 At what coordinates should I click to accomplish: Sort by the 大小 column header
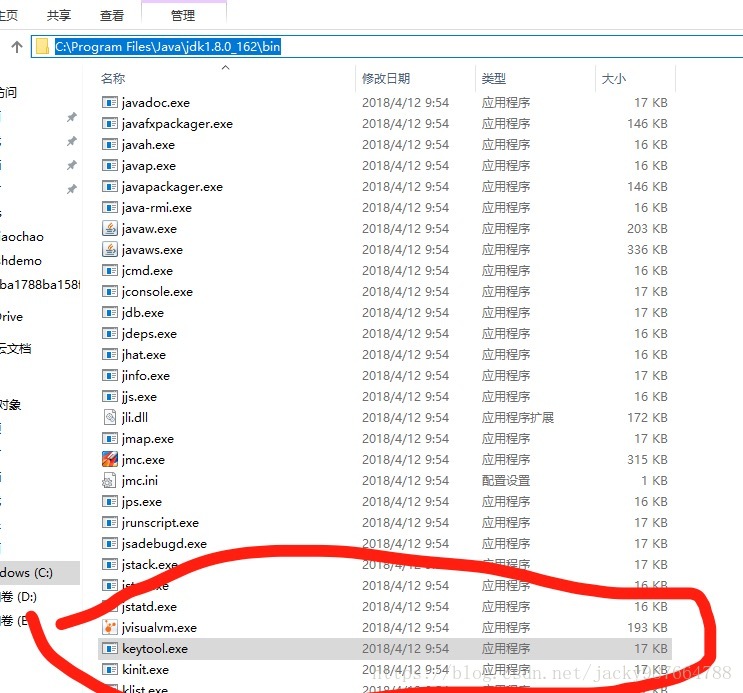613,78
